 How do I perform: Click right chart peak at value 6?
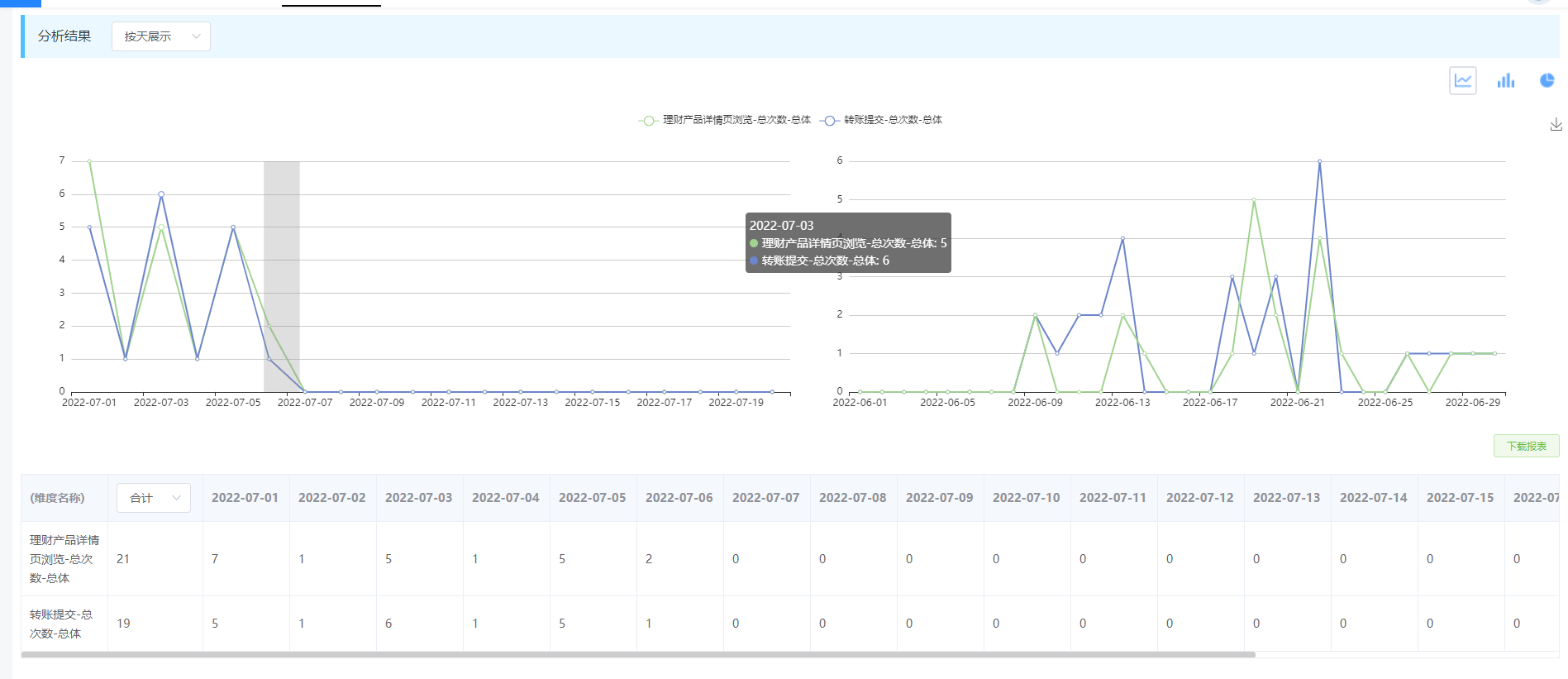[1319, 161]
